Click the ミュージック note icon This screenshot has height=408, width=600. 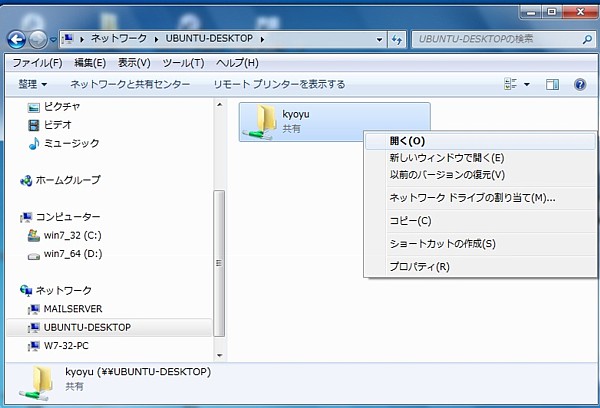click(34, 143)
